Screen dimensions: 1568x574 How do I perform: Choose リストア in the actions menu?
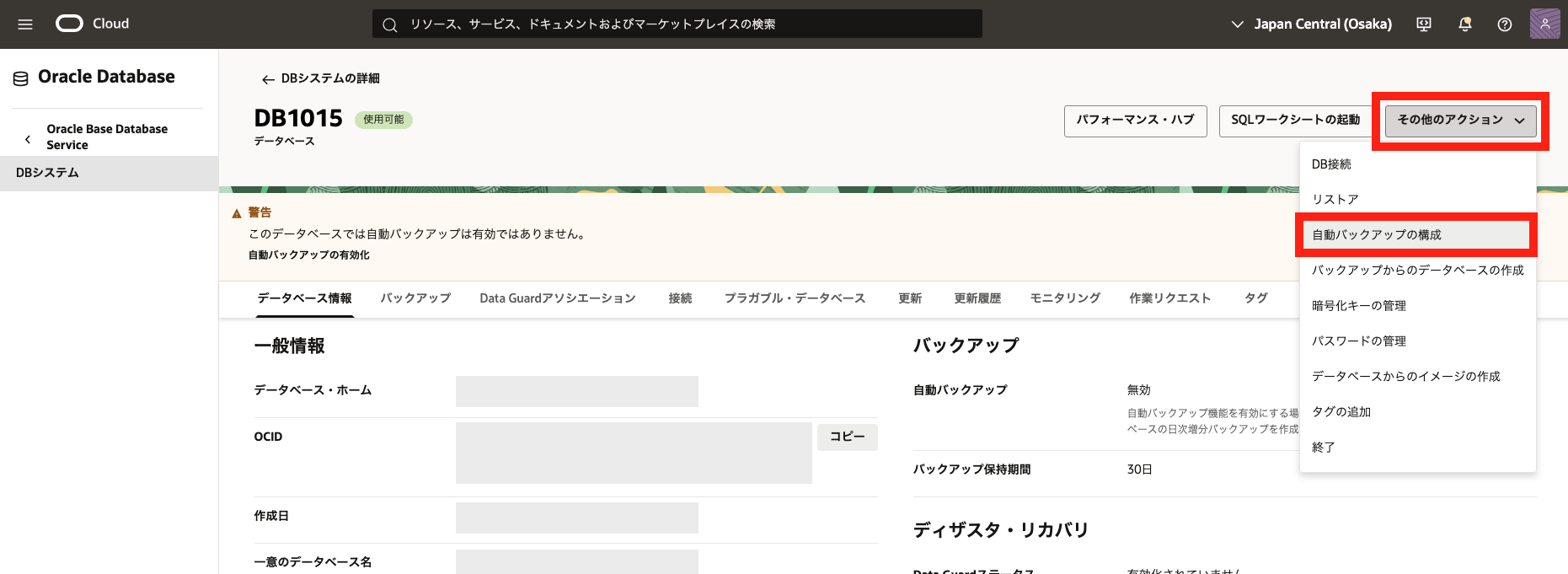coord(1335,200)
